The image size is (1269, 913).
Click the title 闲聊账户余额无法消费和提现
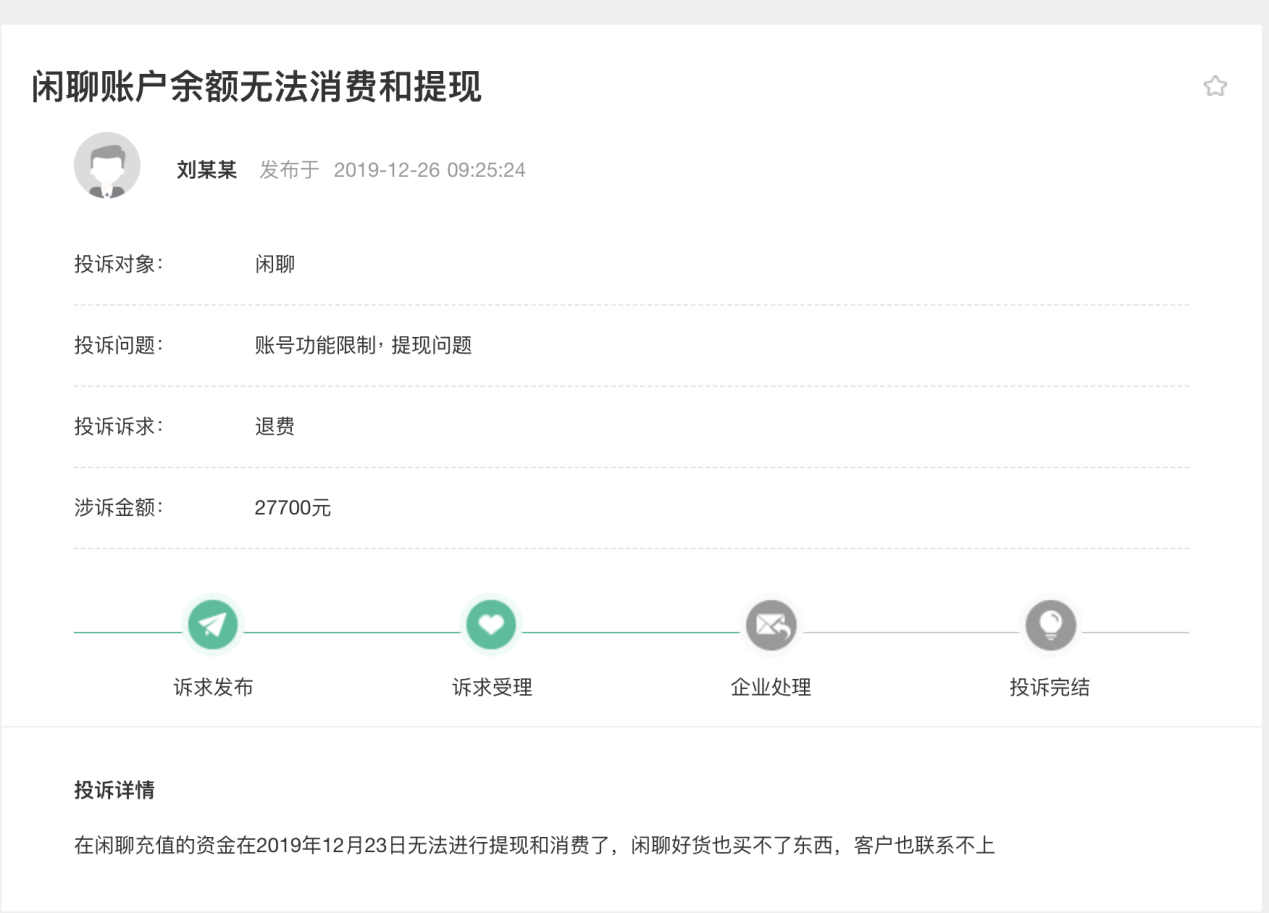(x=257, y=88)
